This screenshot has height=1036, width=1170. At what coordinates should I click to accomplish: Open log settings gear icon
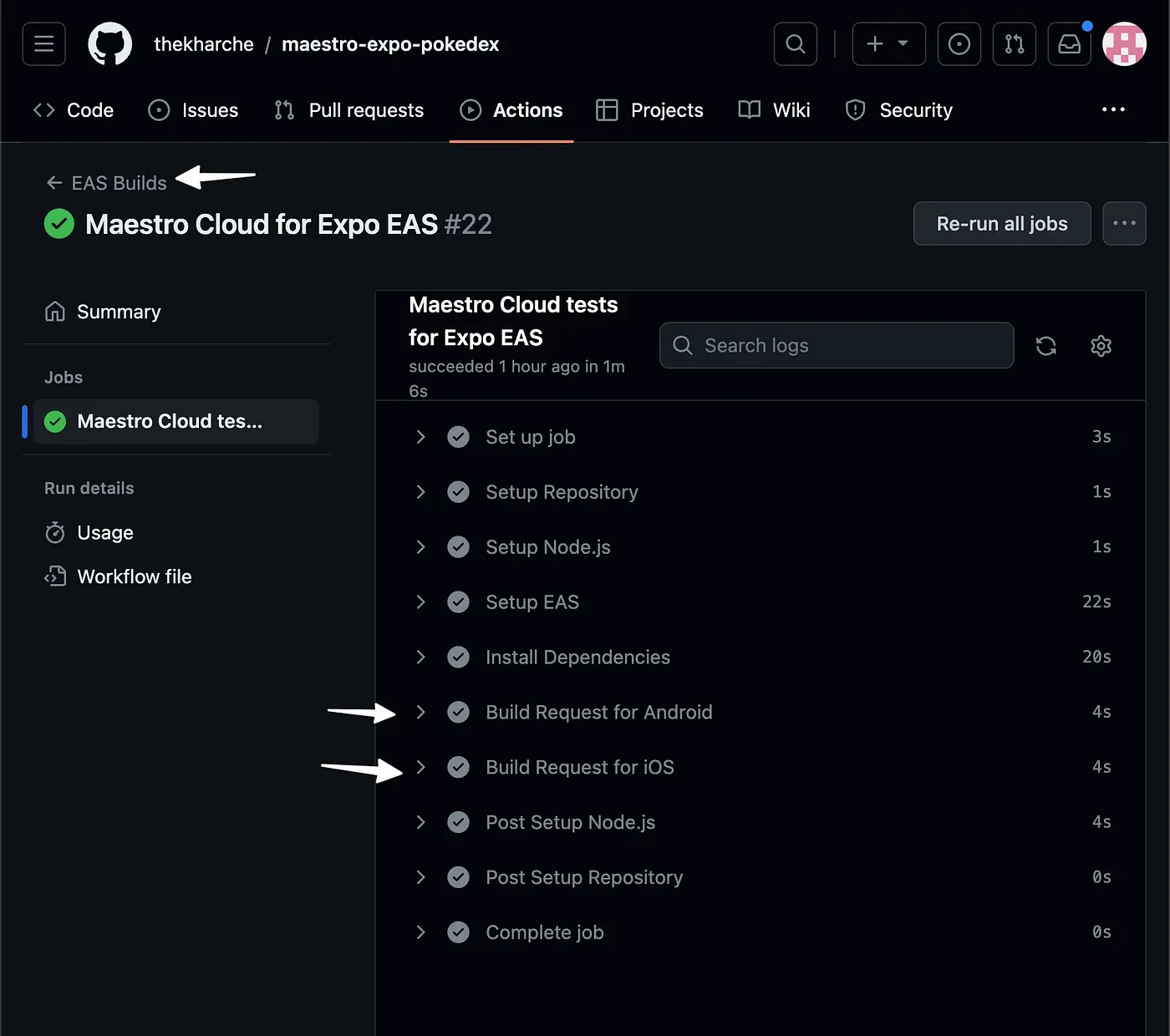point(1101,346)
